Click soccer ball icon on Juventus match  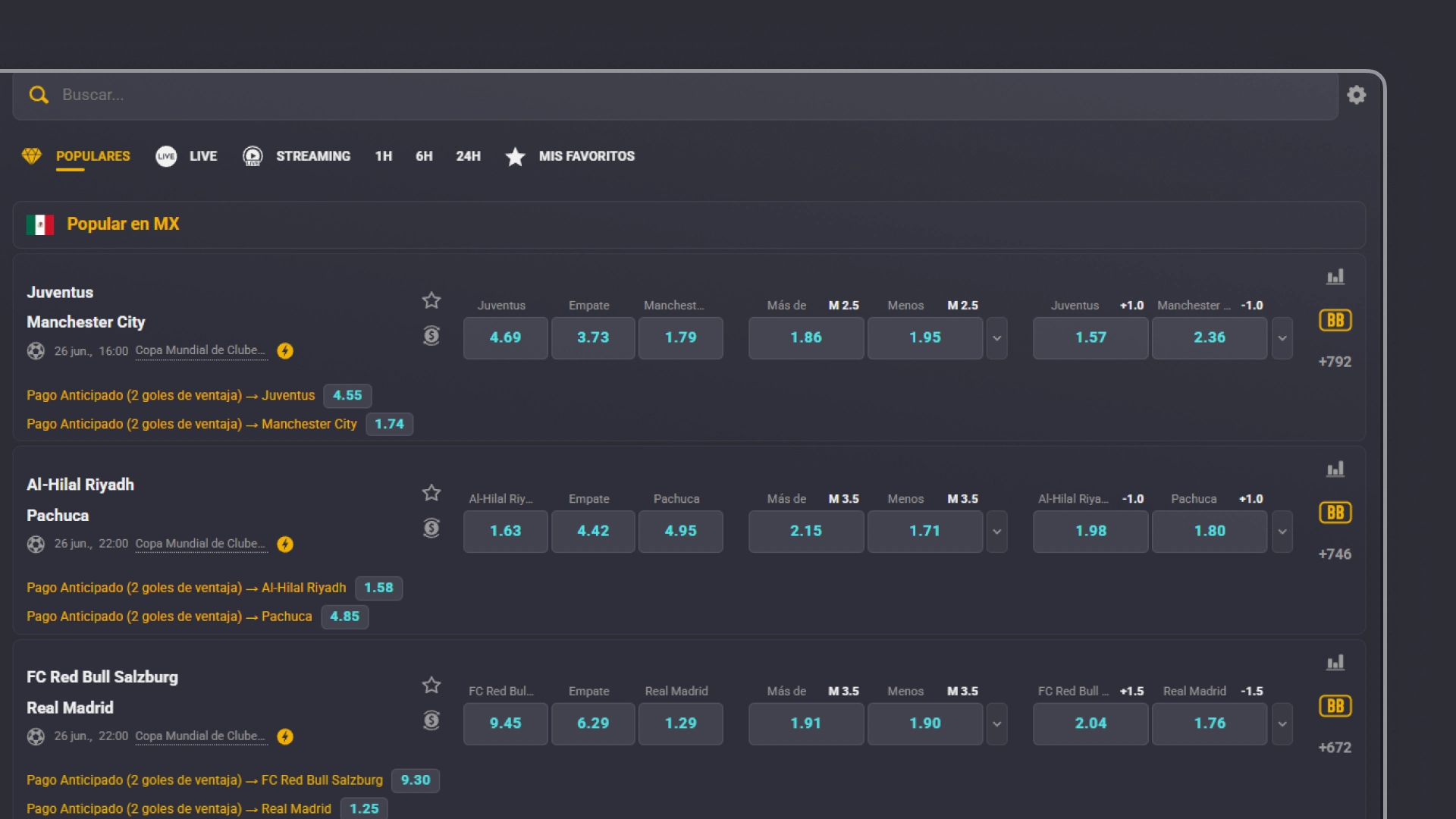pyautogui.click(x=36, y=351)
